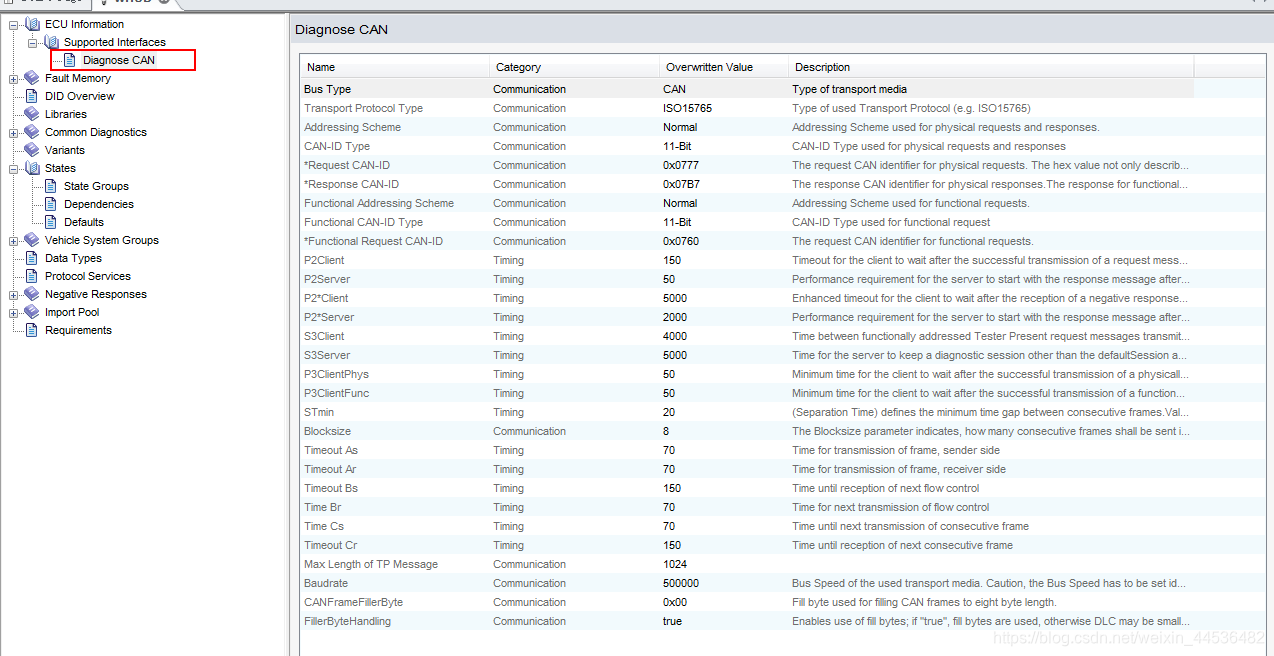Select the Bus Type row name
Screen dimensions: 1274x656
327,89
